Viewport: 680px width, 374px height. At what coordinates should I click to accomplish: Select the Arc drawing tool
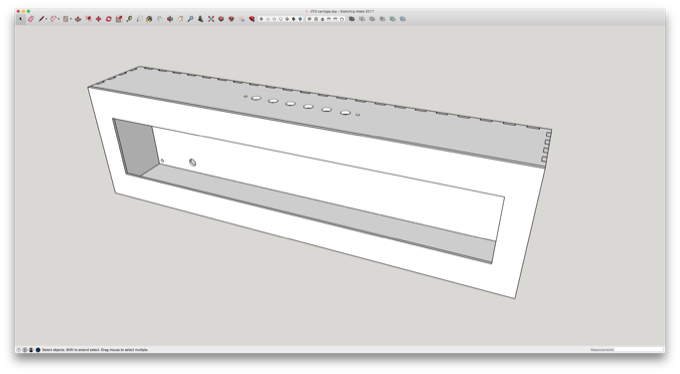[54, 19]
